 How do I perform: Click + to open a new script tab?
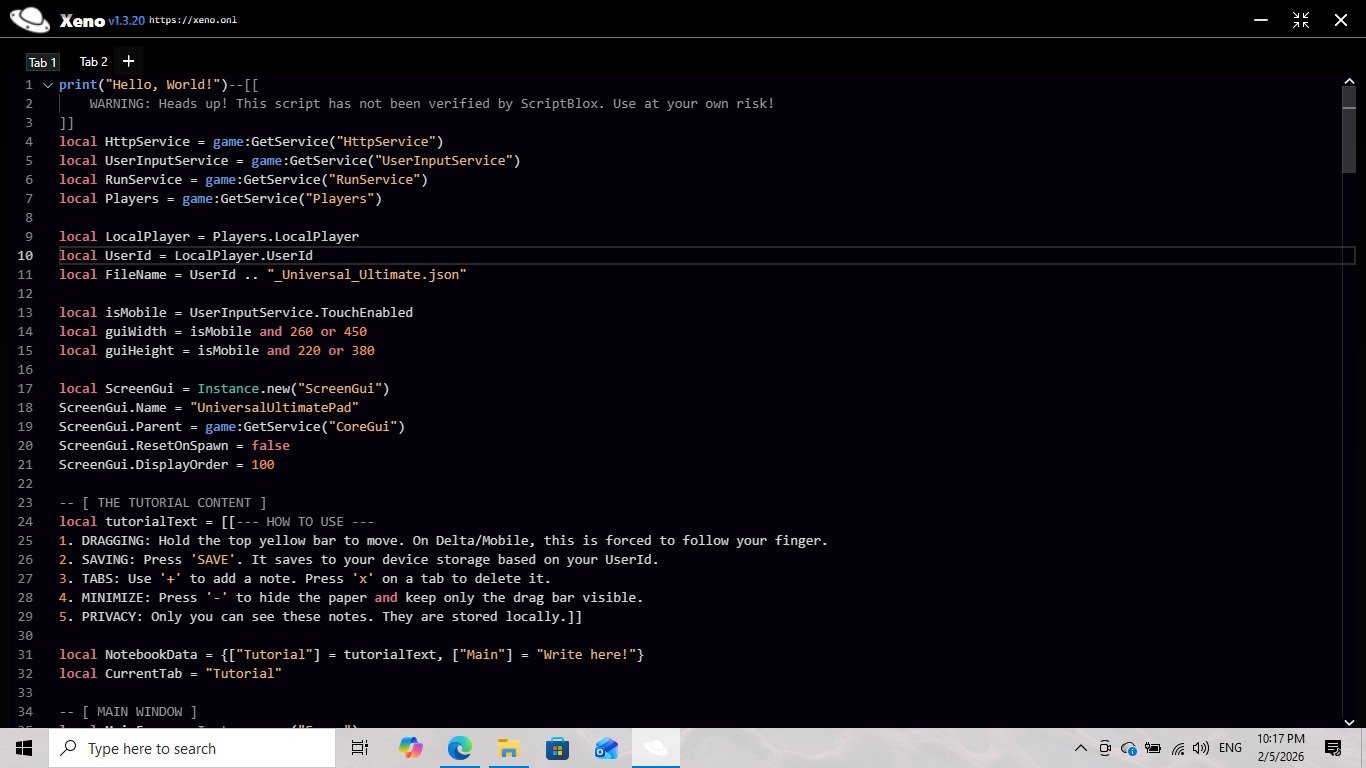point(128,61)
